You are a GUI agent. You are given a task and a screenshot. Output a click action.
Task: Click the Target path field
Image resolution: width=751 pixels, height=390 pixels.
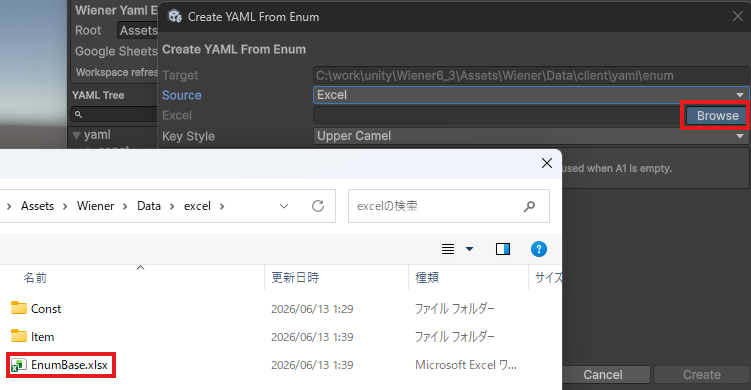[531, 75]
